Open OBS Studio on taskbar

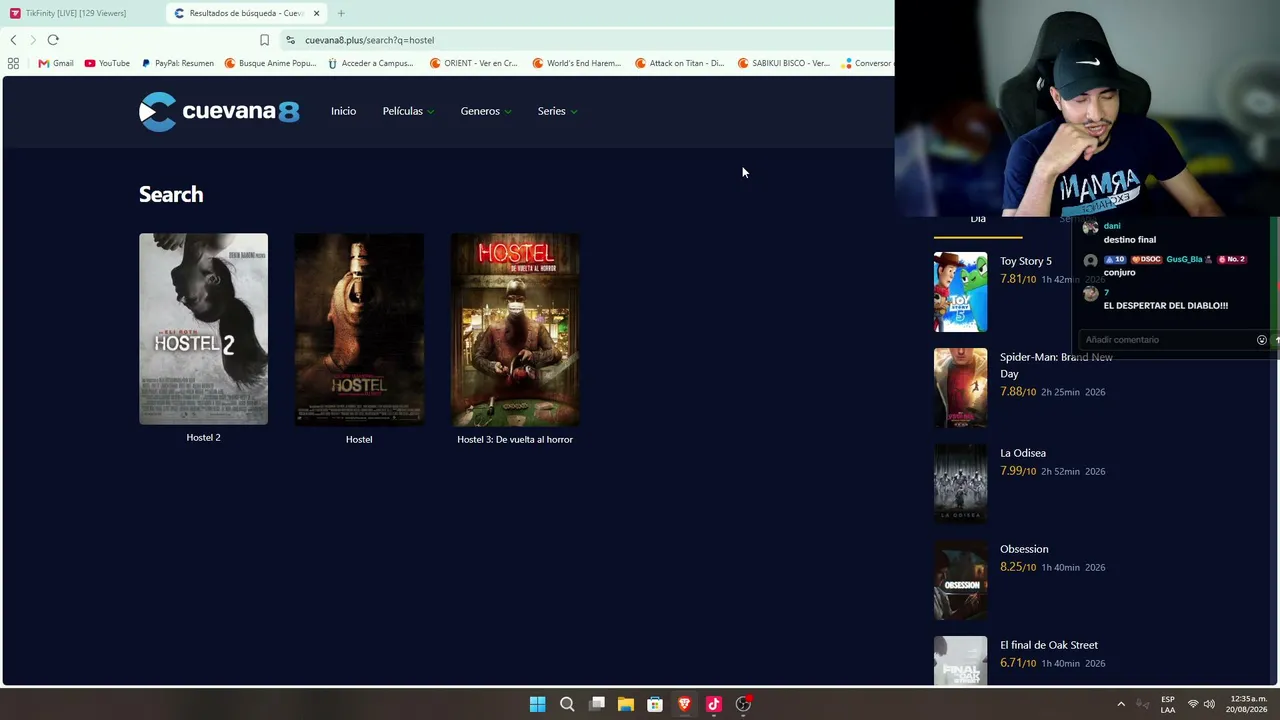743,704
